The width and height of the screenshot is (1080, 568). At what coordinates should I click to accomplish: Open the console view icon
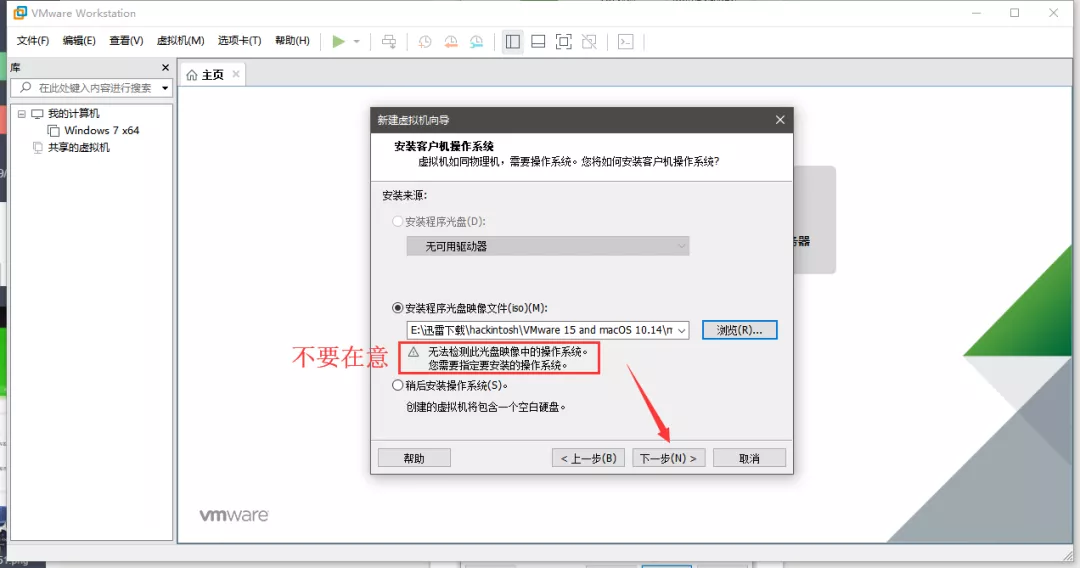click(625, 41)
